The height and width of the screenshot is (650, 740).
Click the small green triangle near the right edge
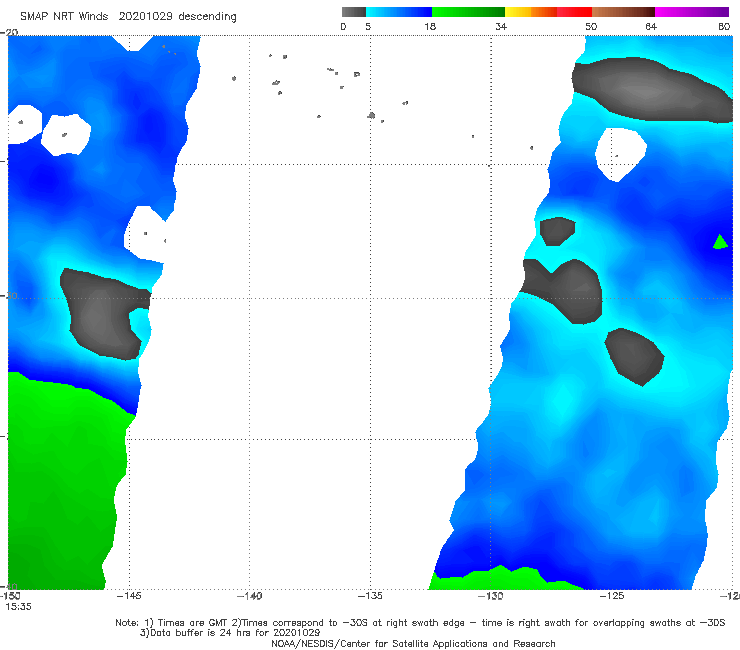tap(720, 242)
